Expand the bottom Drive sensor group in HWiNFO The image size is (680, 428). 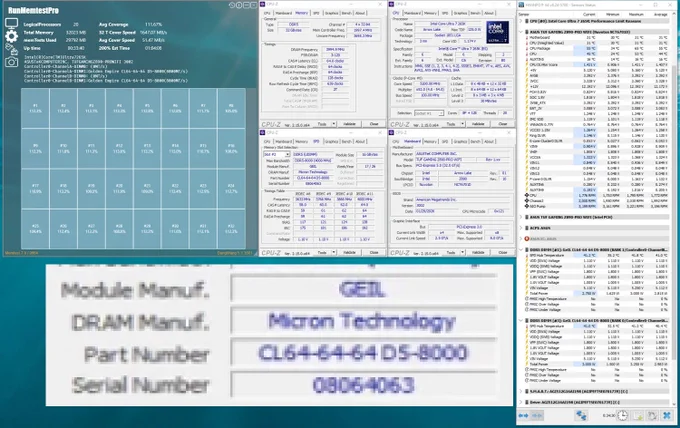point(521,402)
